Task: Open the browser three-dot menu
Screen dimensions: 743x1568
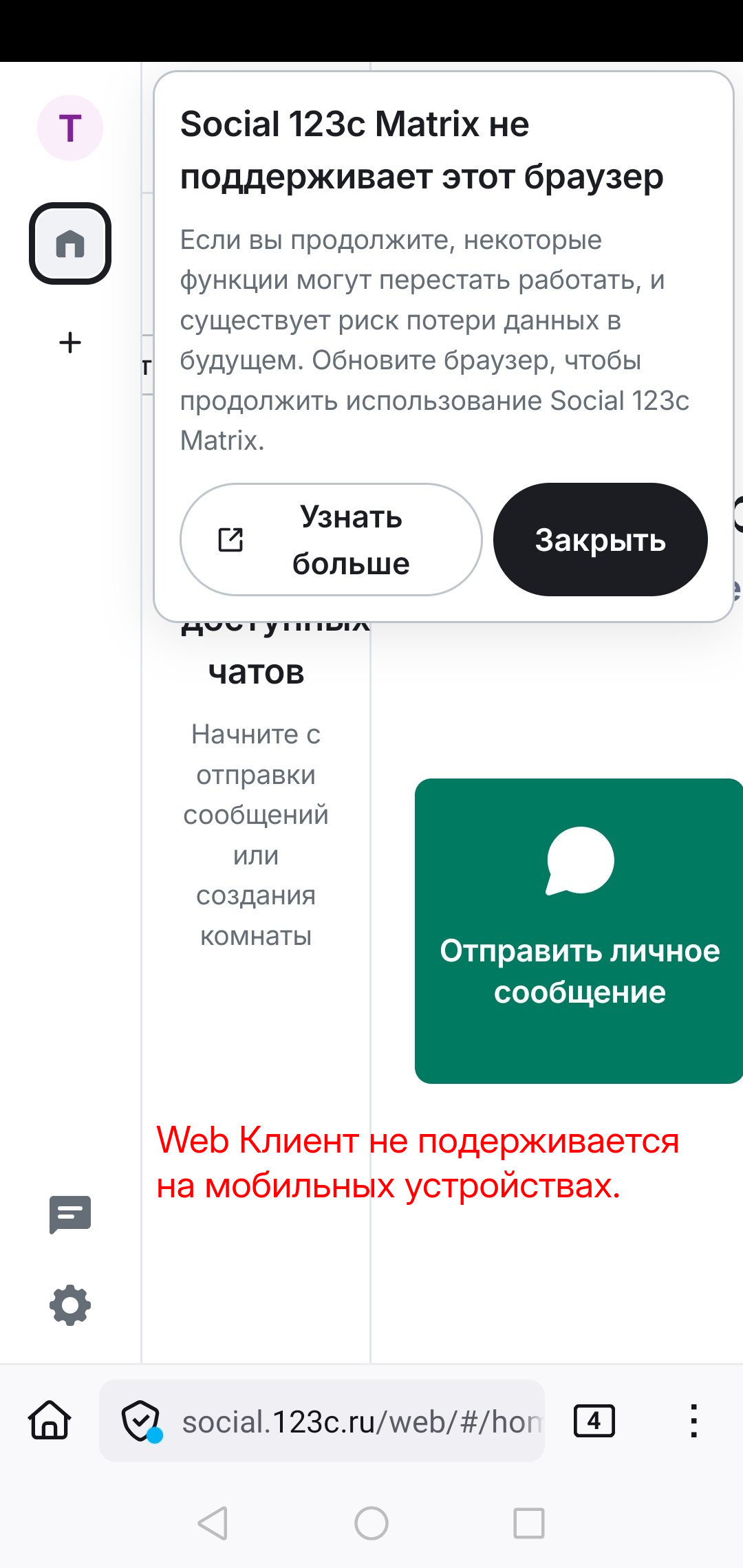Action: [693, 1421]
